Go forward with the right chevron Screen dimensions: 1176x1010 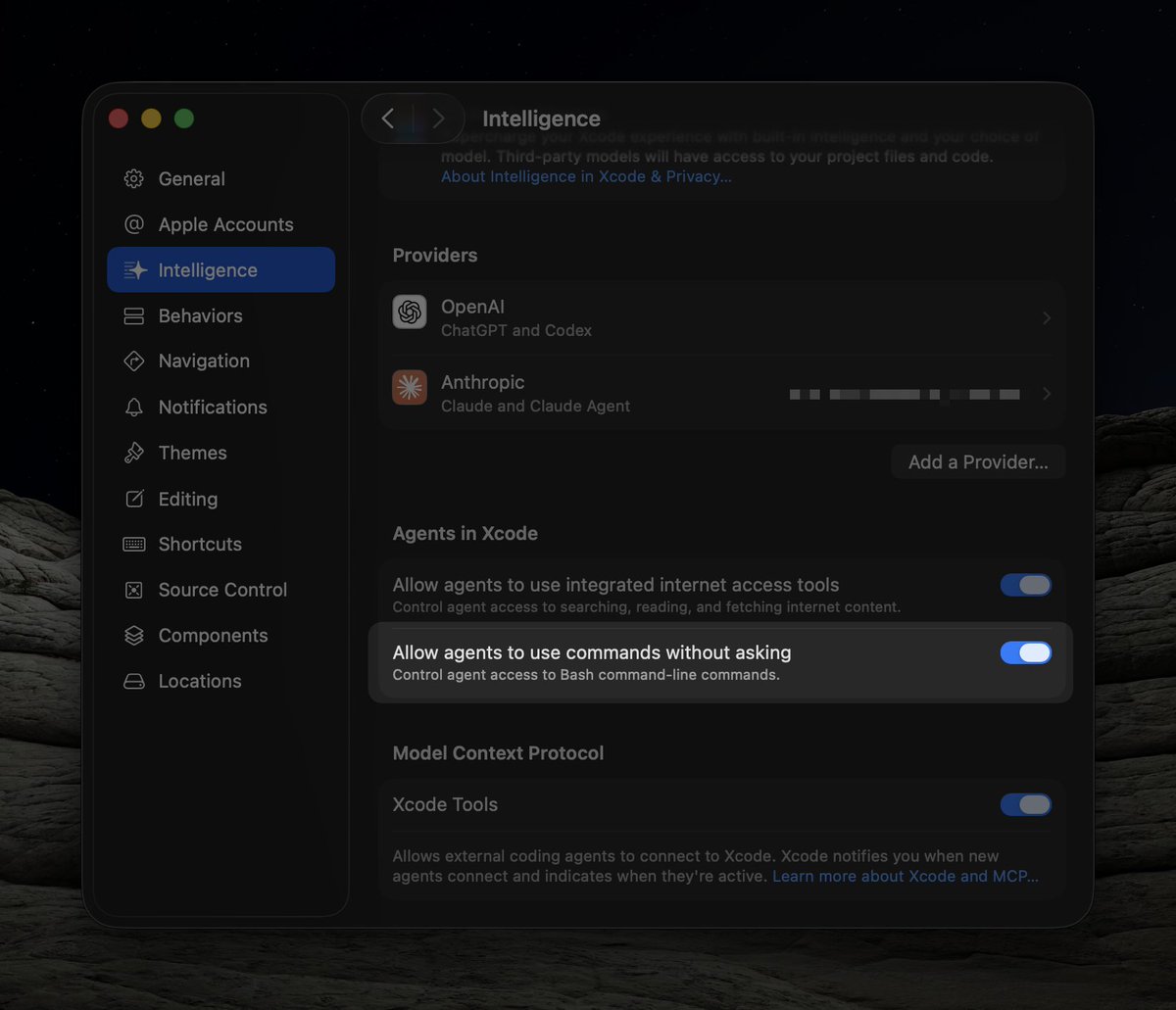coord(438,119)
